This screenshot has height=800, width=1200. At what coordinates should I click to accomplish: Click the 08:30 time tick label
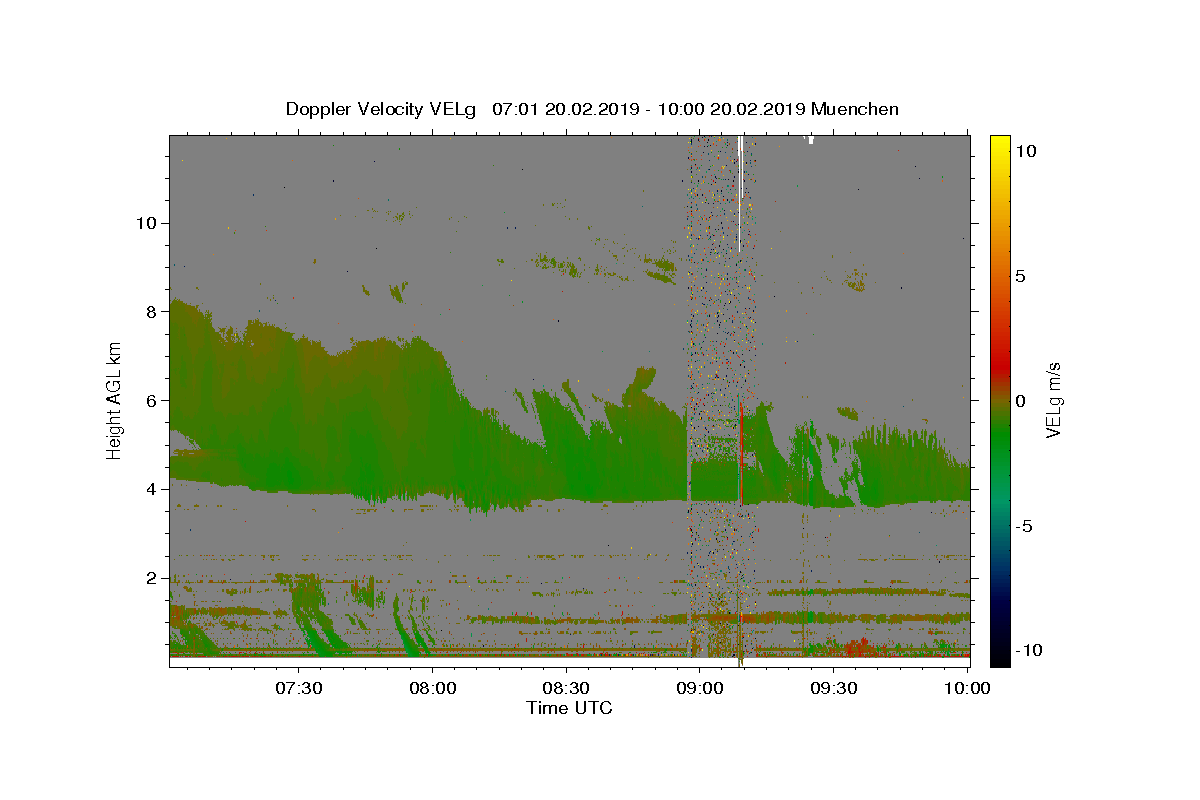pyautogui.click(x=566, y=688)
